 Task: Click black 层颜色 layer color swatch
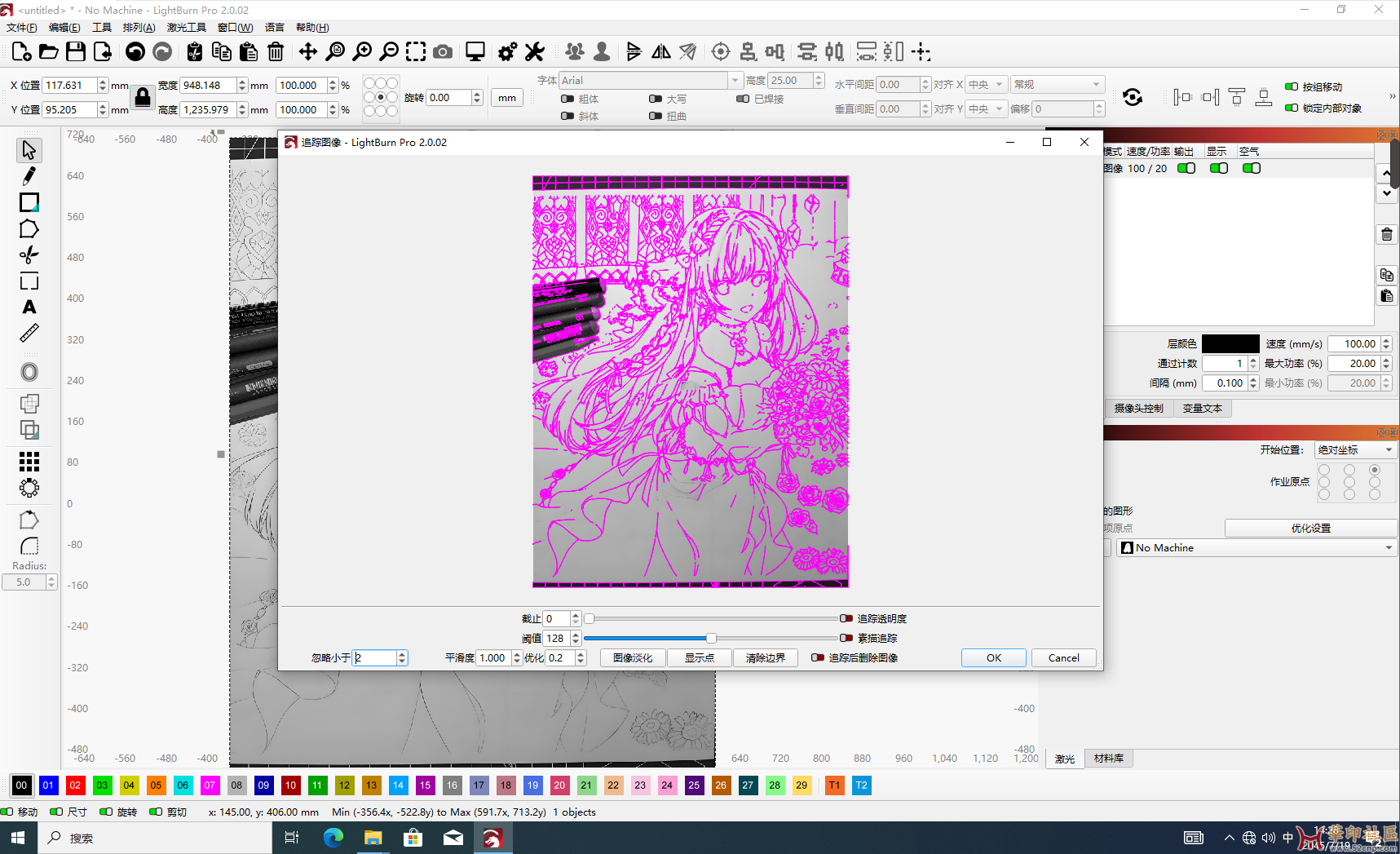click(x=1230, y=344)
